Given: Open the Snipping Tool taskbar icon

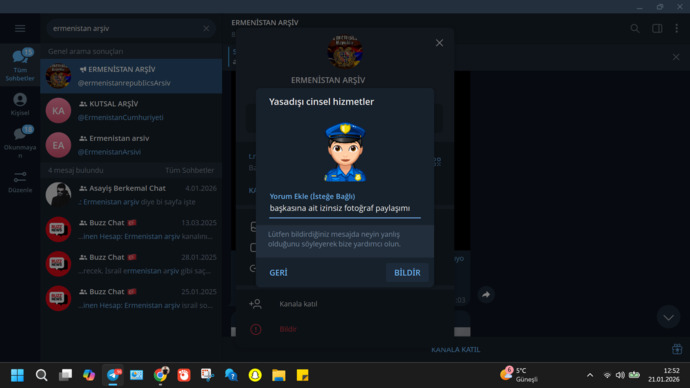Looking at the screenshot, I should tap(207, 375).
